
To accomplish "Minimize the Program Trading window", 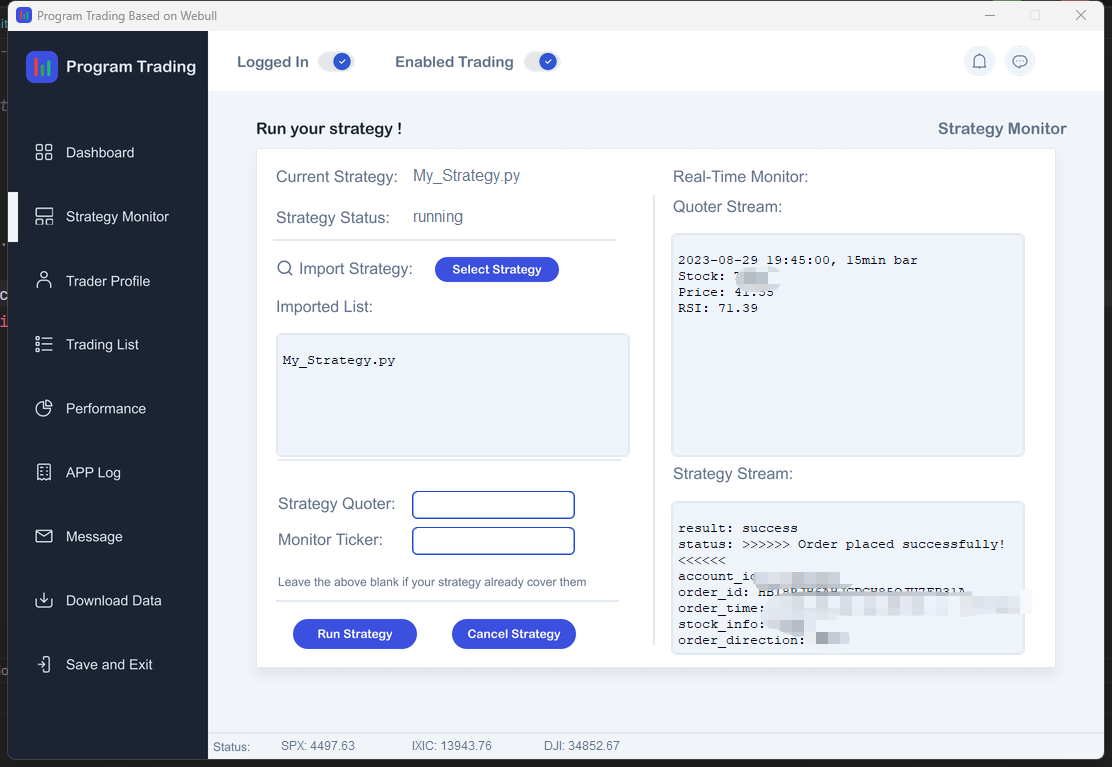I will click(990, 15).
